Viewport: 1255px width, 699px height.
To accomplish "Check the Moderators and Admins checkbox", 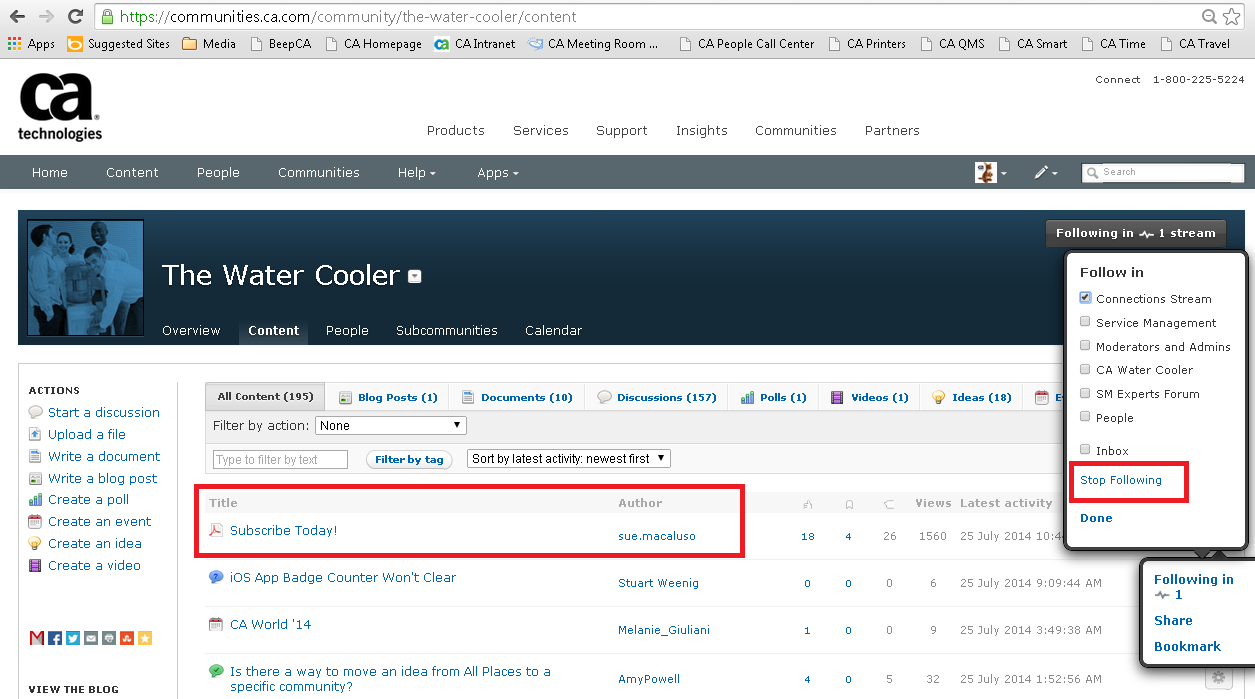I will [x=1085, y=346].
